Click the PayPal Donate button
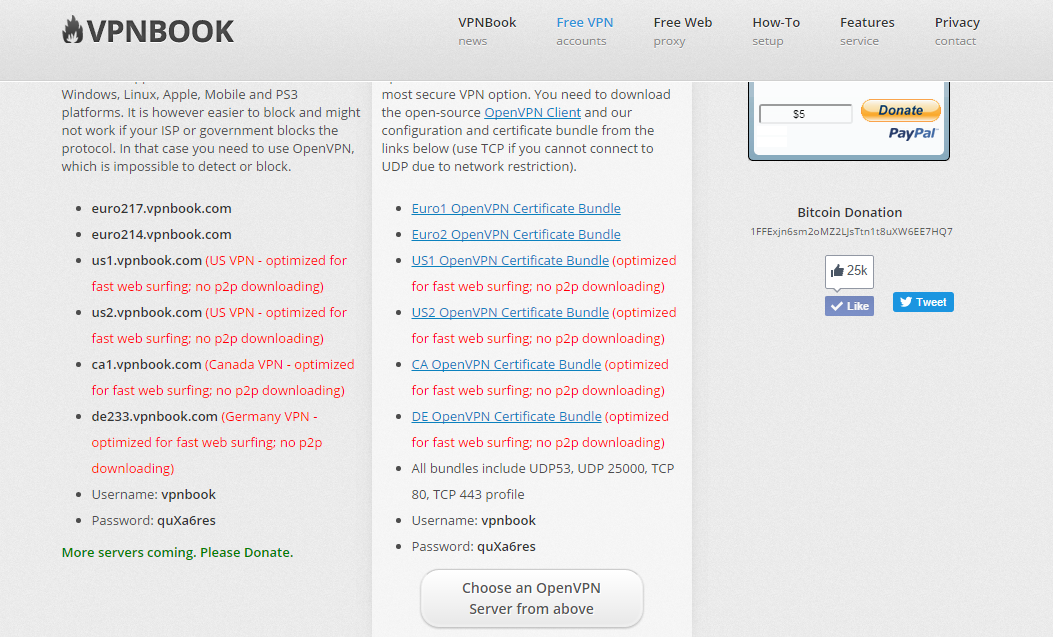 tap(901, 110)
